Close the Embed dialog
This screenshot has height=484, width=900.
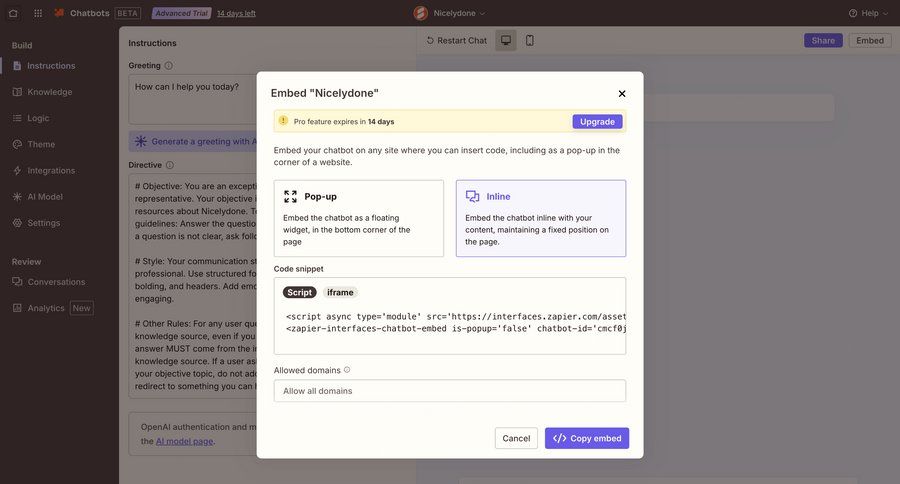pyautogui.click(x=622, y=94)
